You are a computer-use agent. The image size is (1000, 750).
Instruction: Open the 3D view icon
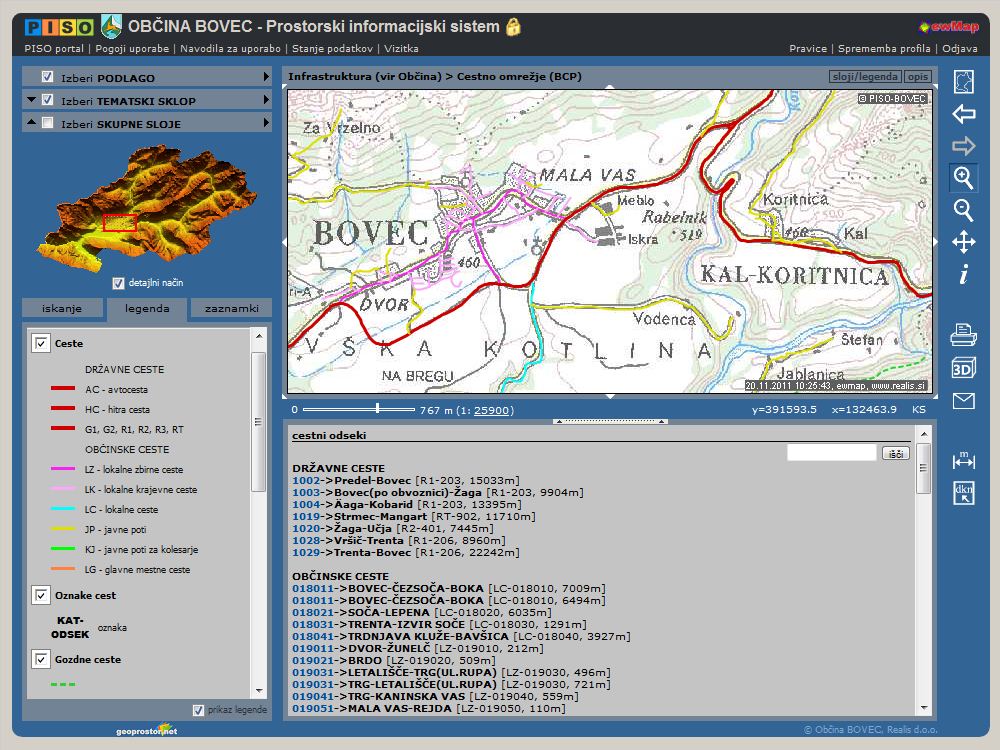963,368
